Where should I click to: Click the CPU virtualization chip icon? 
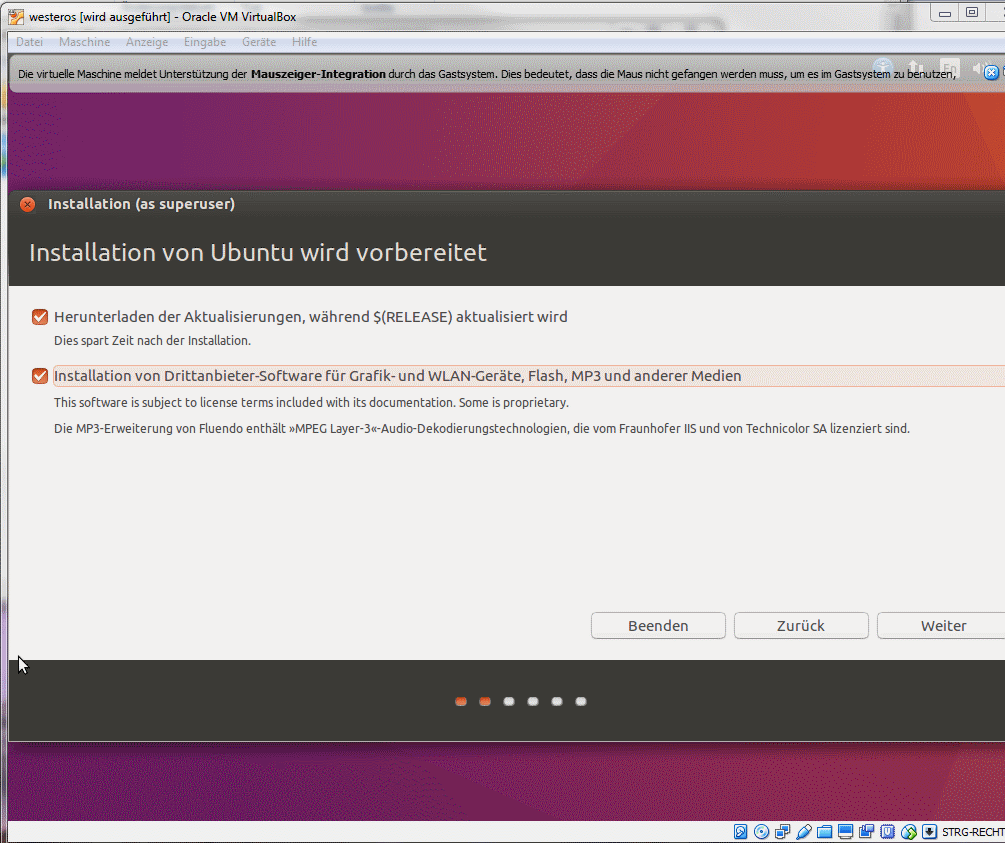[888, 832]
